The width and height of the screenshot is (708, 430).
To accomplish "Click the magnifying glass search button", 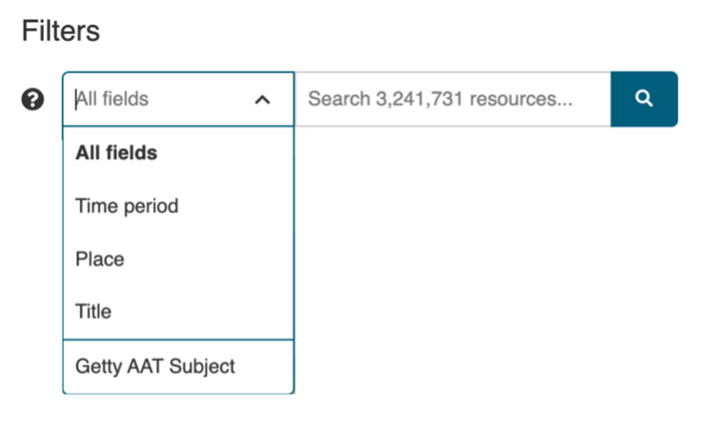I will [644, 99].
